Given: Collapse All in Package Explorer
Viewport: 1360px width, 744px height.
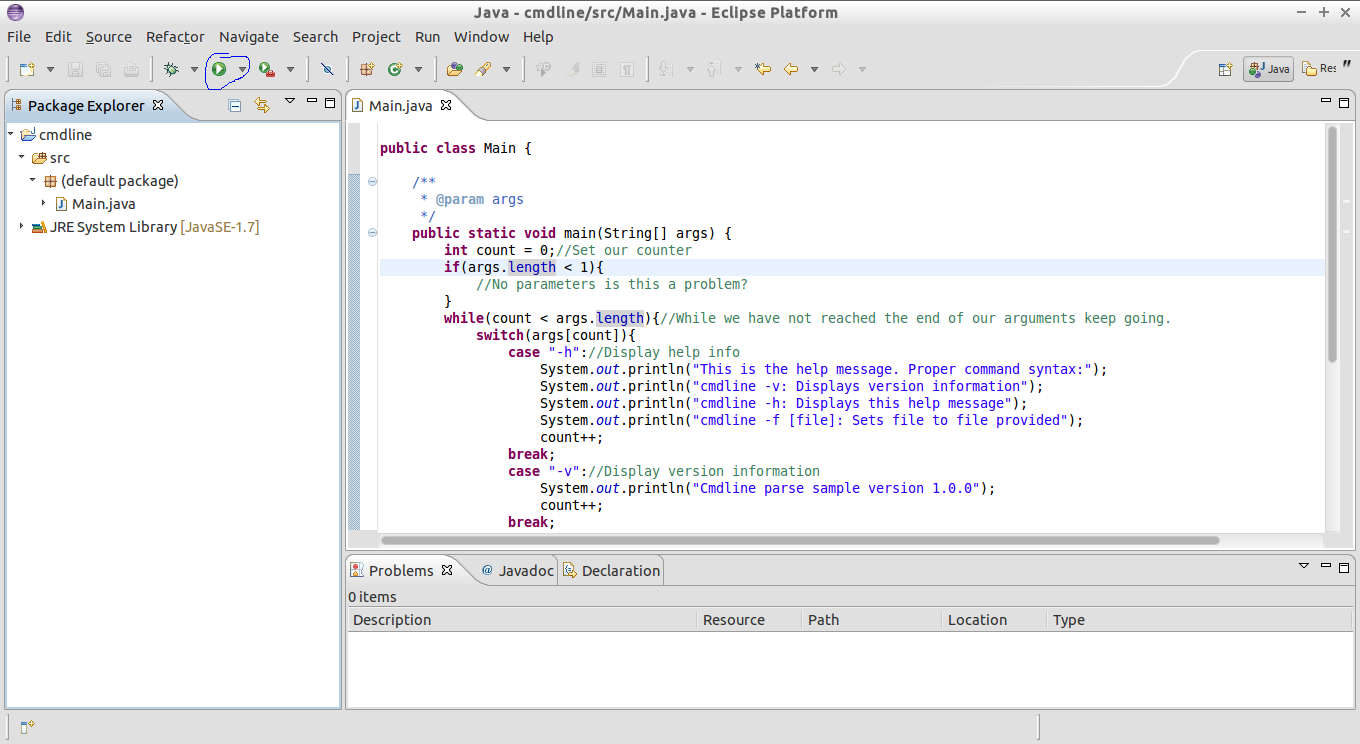Looking at the screenshot, I should click(x=235, y=105).
